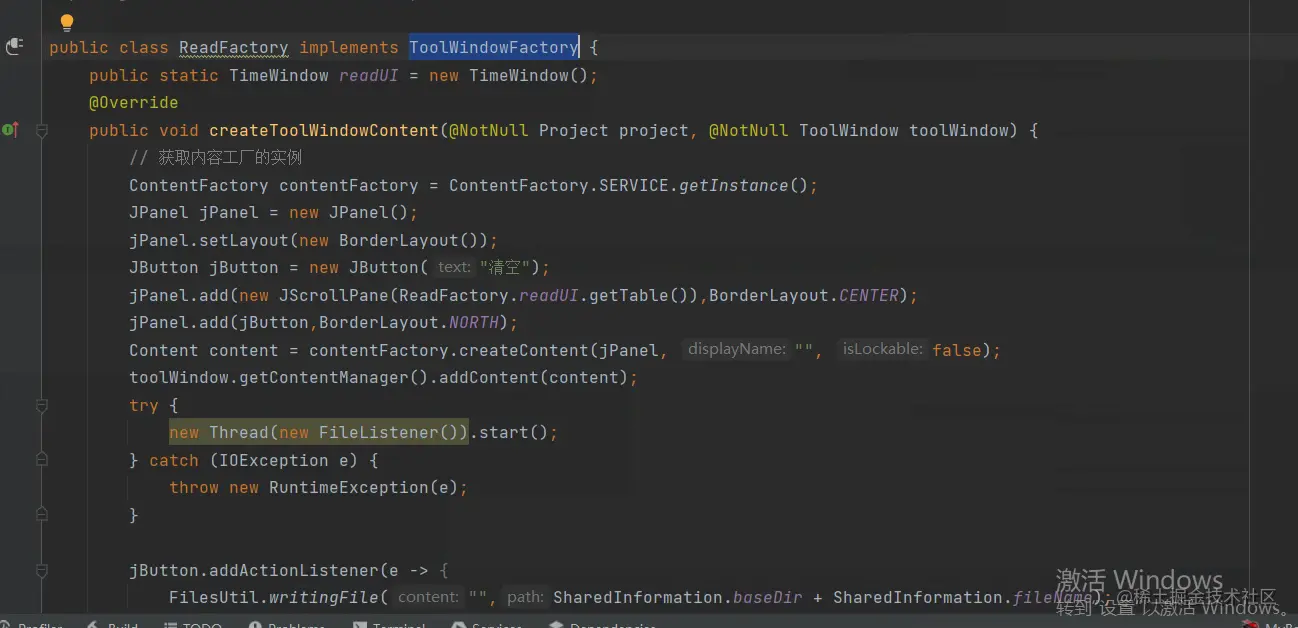1298x628 pixels.
Task: Click the ReadFactory class name
Action: pyautogui.click(x=234, y=47)
